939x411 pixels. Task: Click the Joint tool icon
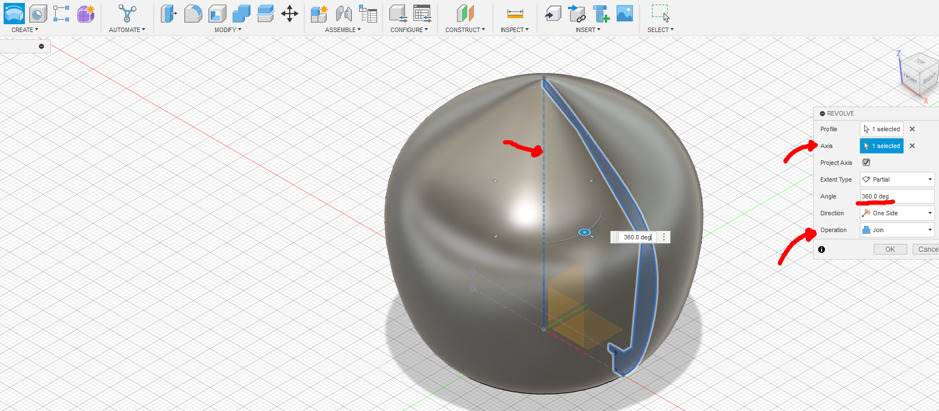(x=343, y=13)
